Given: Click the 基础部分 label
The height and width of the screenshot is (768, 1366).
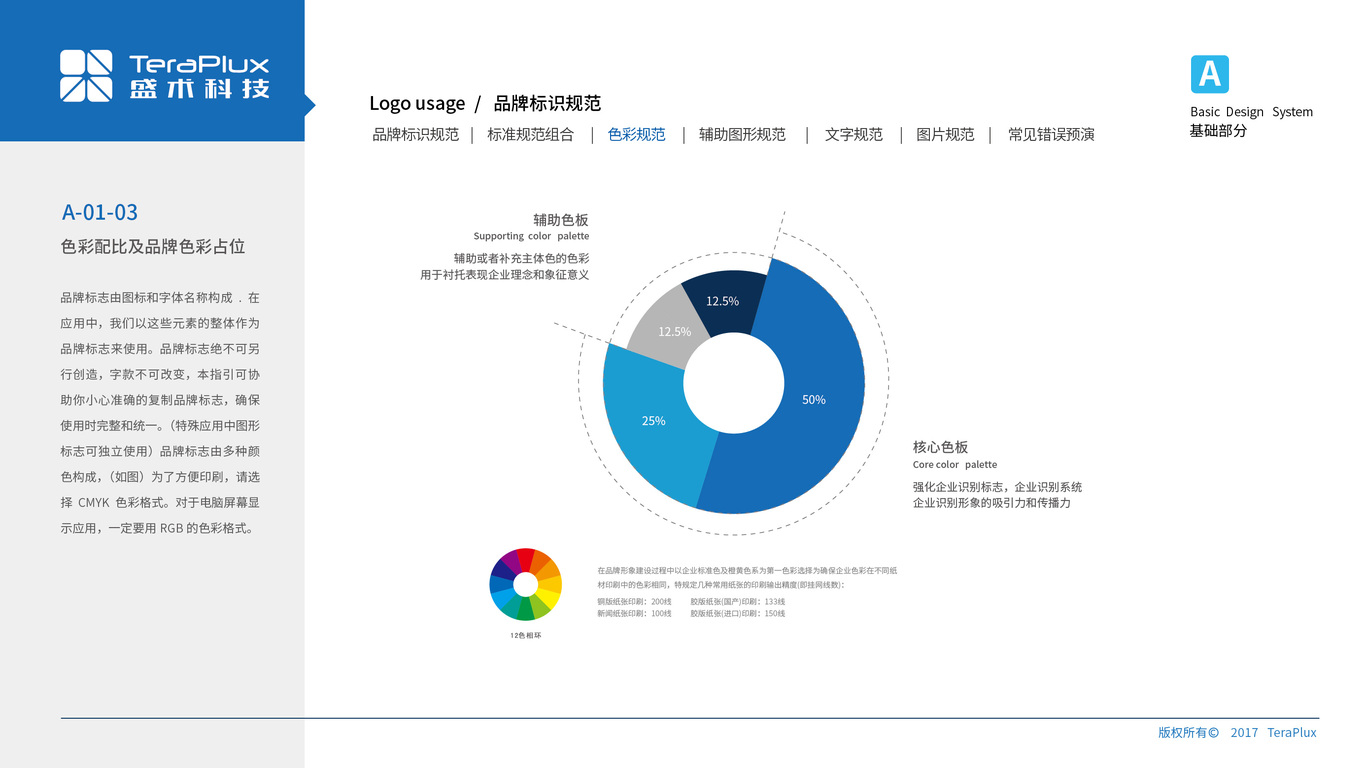Looking at the screenshot, I should point(1218,131).
